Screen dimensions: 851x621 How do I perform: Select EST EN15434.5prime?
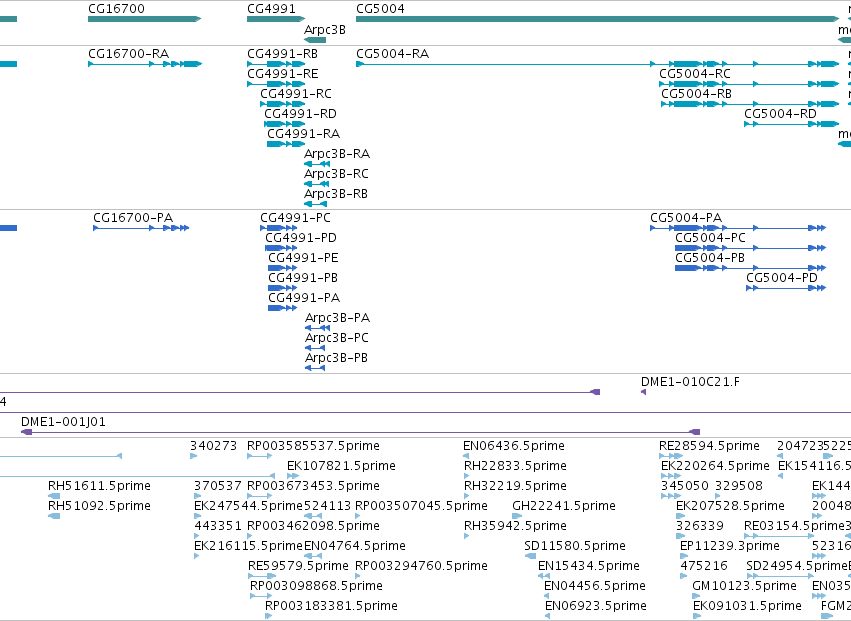588,566
